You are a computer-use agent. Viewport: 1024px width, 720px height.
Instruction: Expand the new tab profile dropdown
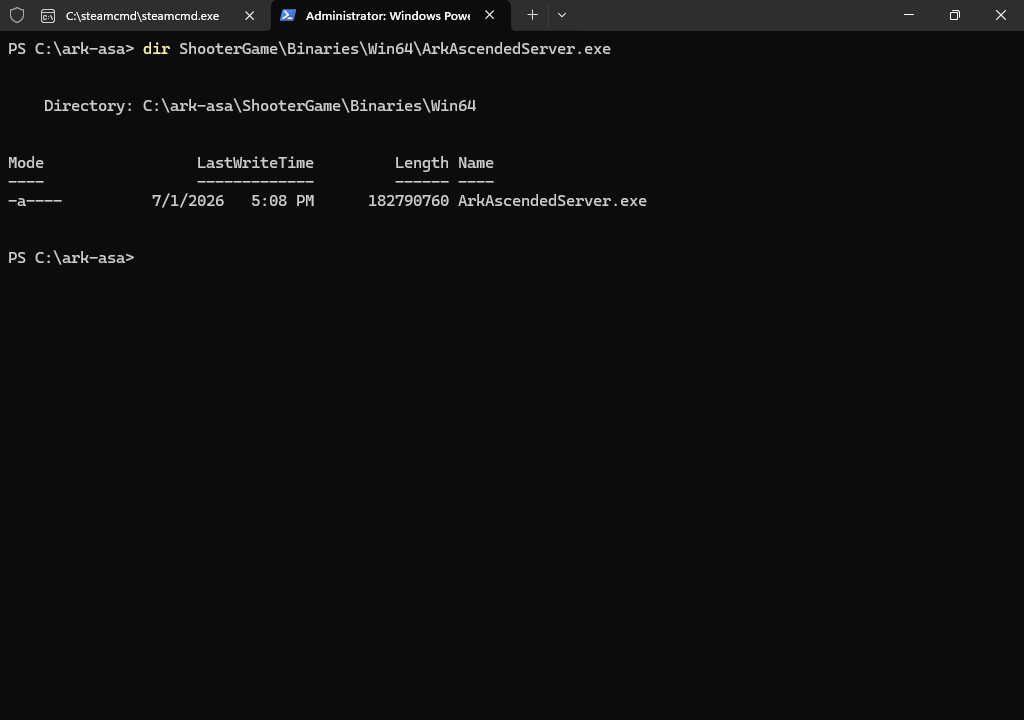click(562, 15)
